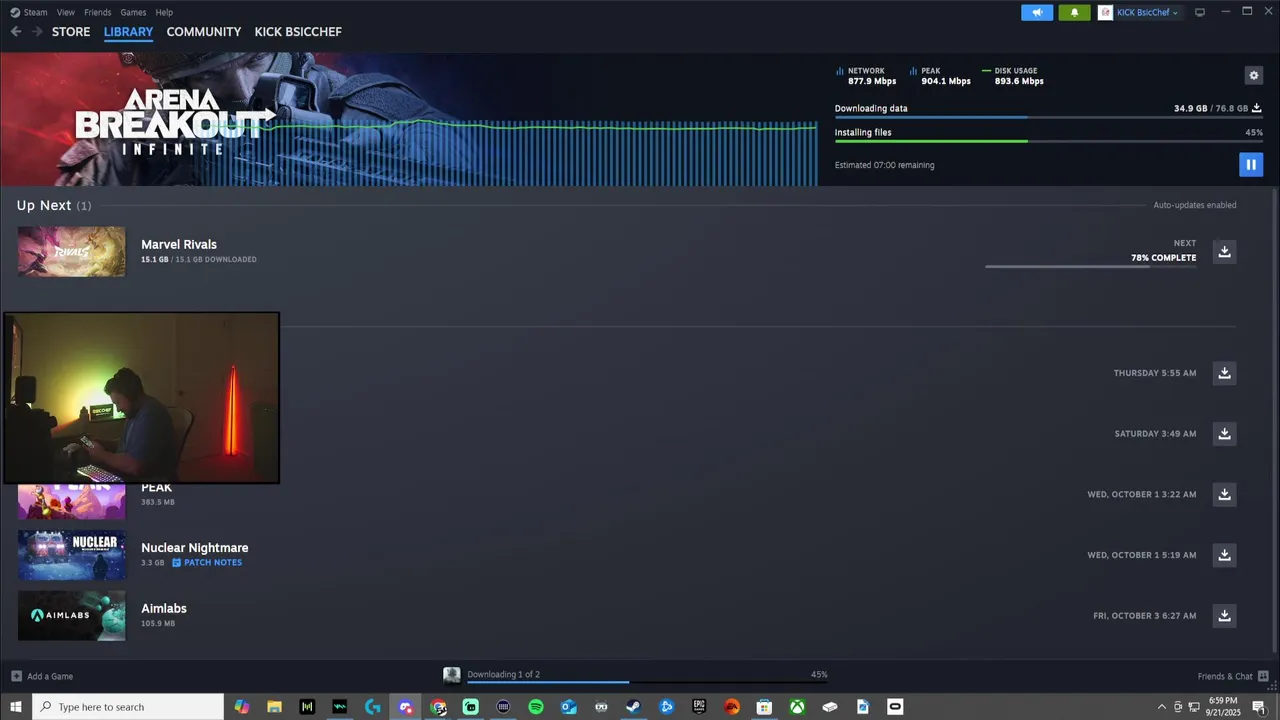This screenshot has width=1280, height=720.
Task: Open Nuclear Nightmare PATCH NOTES link
Action: (x=207, y=563)
